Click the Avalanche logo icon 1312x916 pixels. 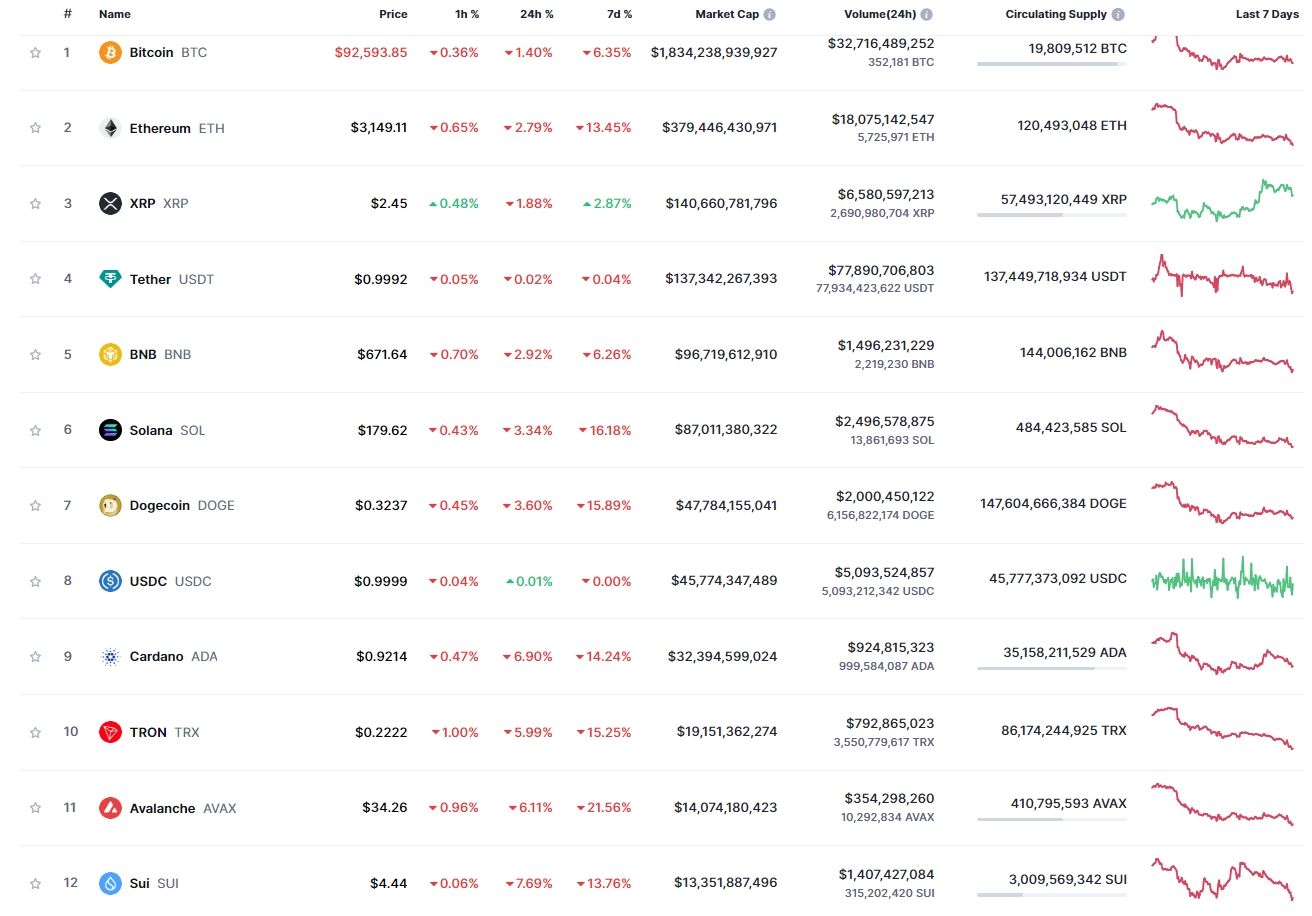(110, 808)
